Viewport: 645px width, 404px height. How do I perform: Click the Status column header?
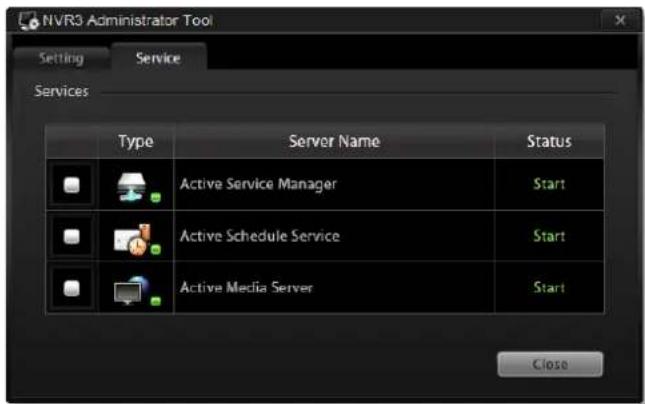point(550,141)
